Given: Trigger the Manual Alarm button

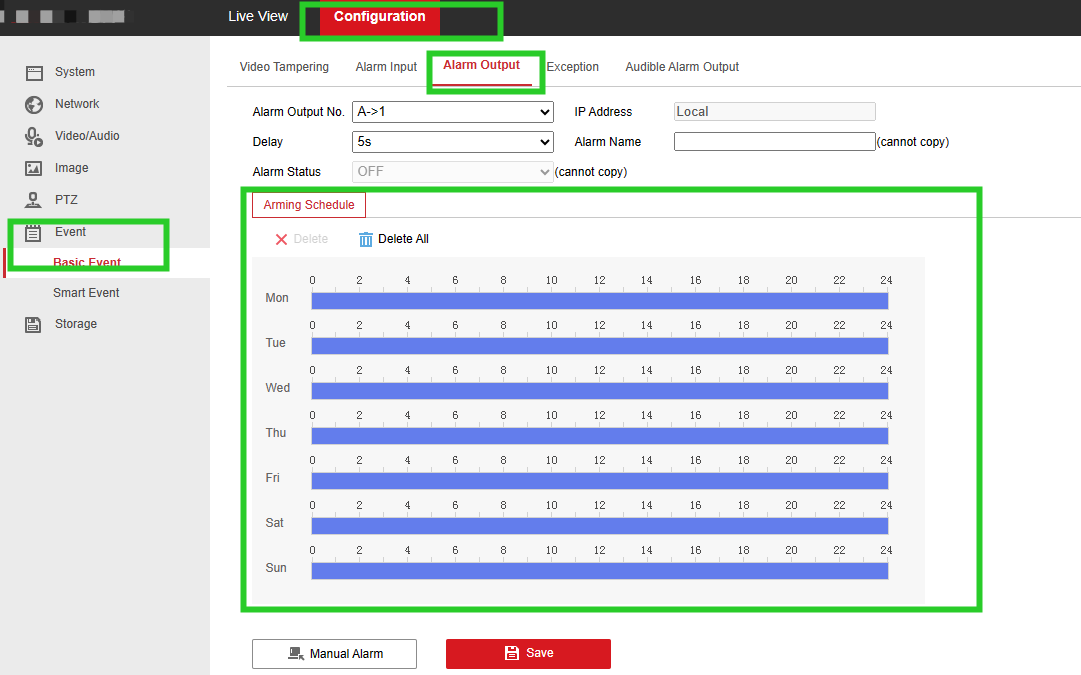Looking at the screenshot, I should (x=334, y=653).
